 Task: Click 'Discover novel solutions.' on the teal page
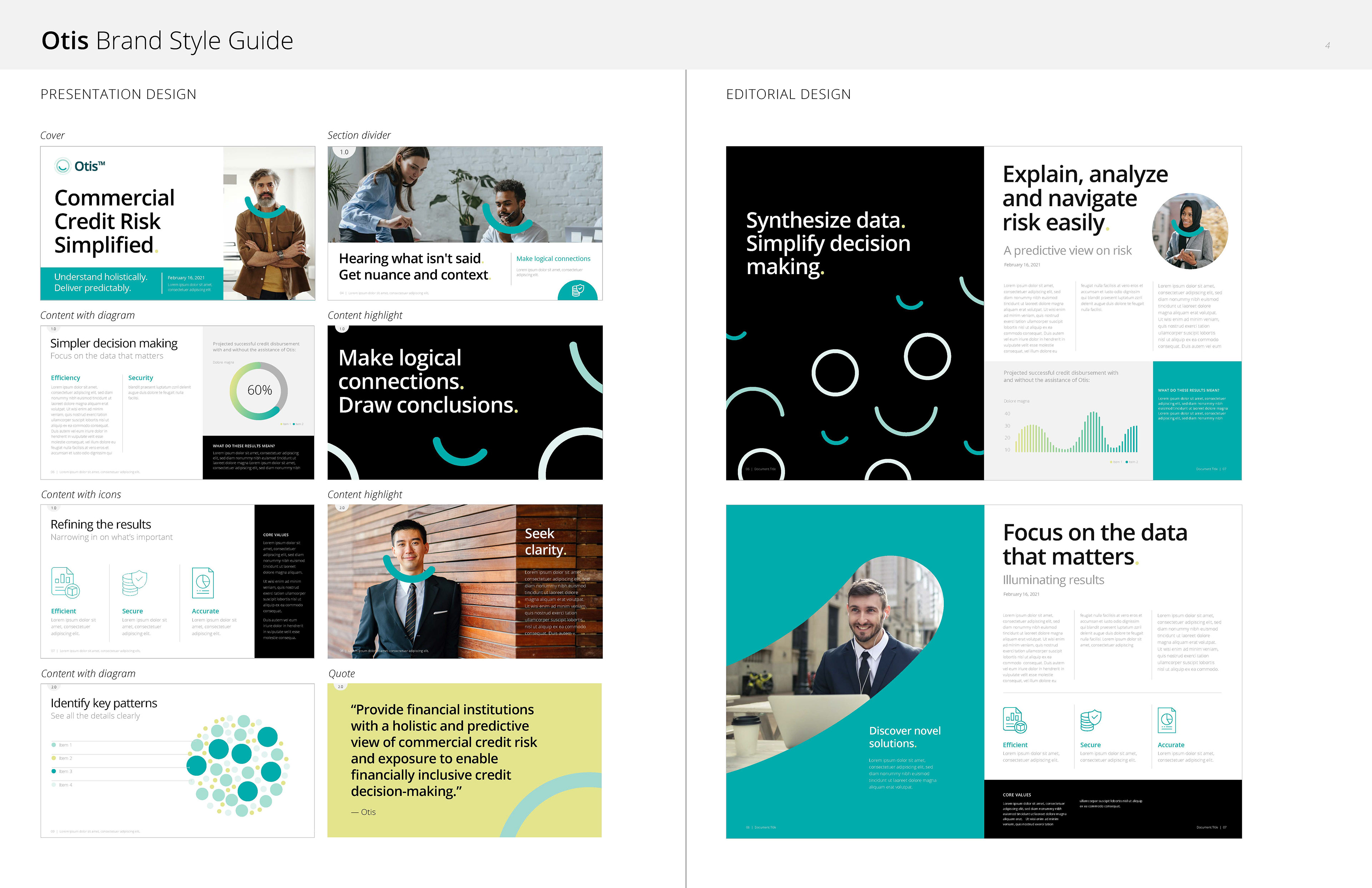(904, 737)
